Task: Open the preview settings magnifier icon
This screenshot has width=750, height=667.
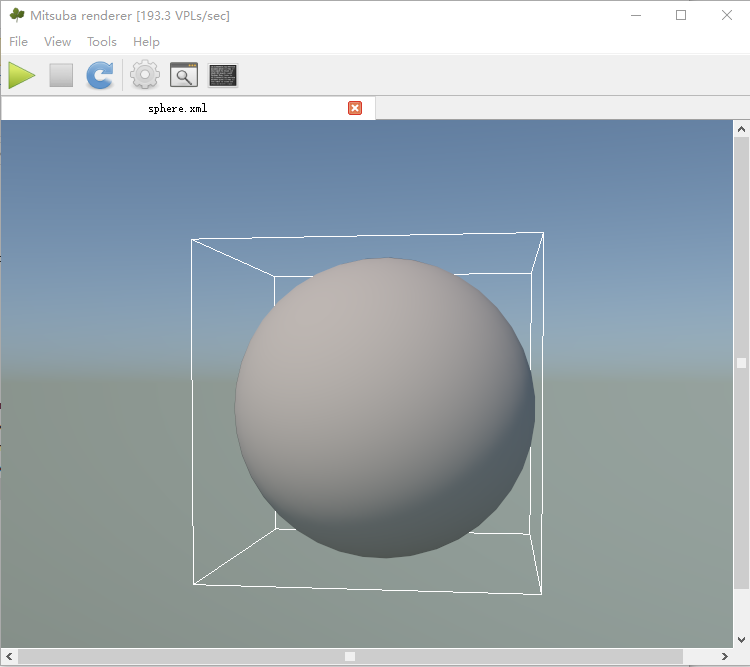Action: point(184,75)
